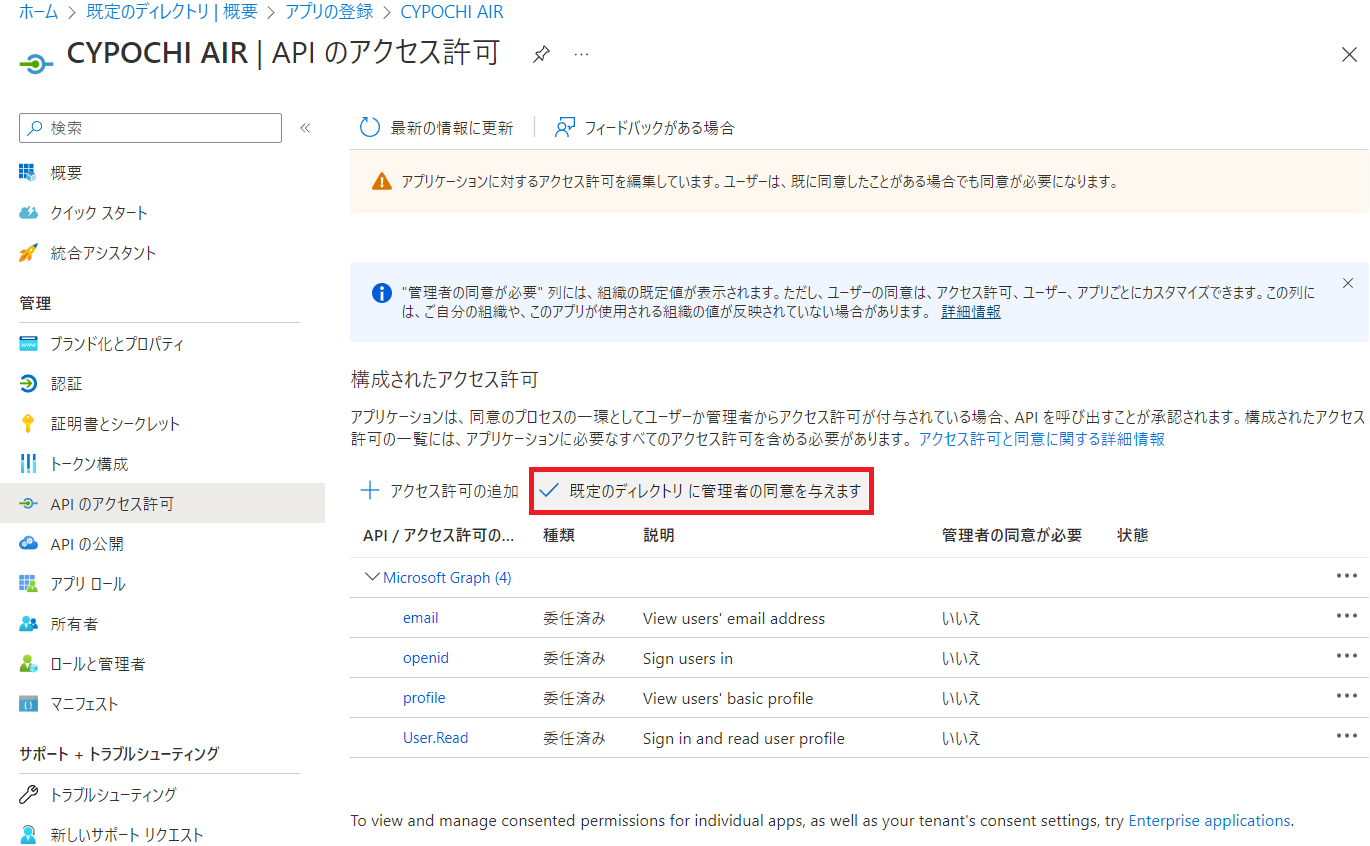Viewport: 1370px width, 846px height.
Task: Close the API permissions blade with X
Action: pyautogui.click(x=1349, y=55)
